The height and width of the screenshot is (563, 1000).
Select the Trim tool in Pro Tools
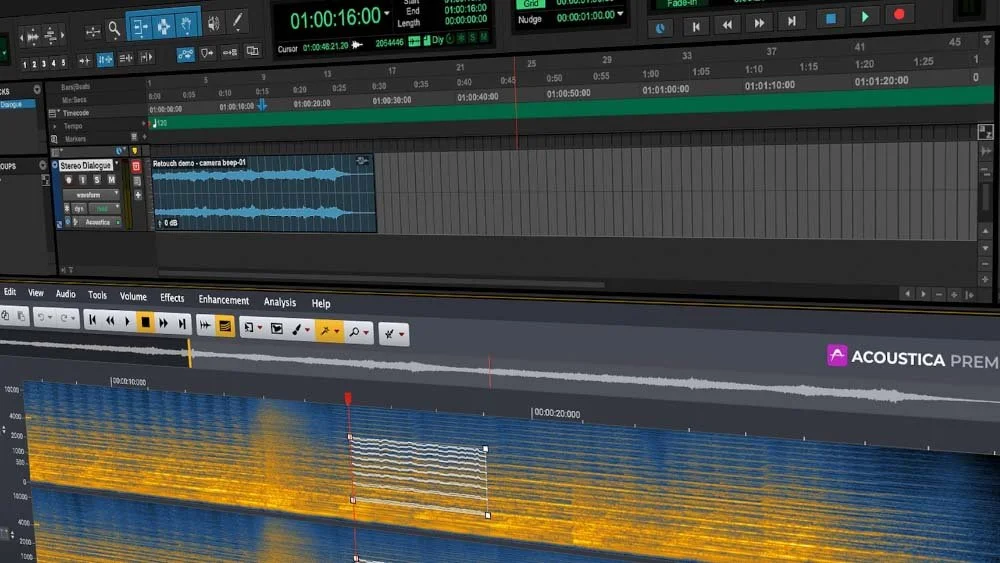coord(140,27)
